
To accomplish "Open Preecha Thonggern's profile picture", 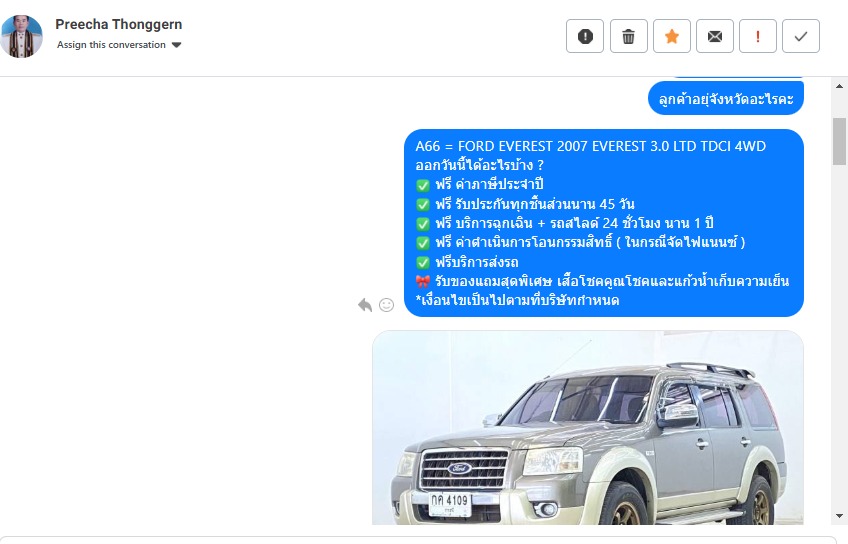I will point(22,36).
